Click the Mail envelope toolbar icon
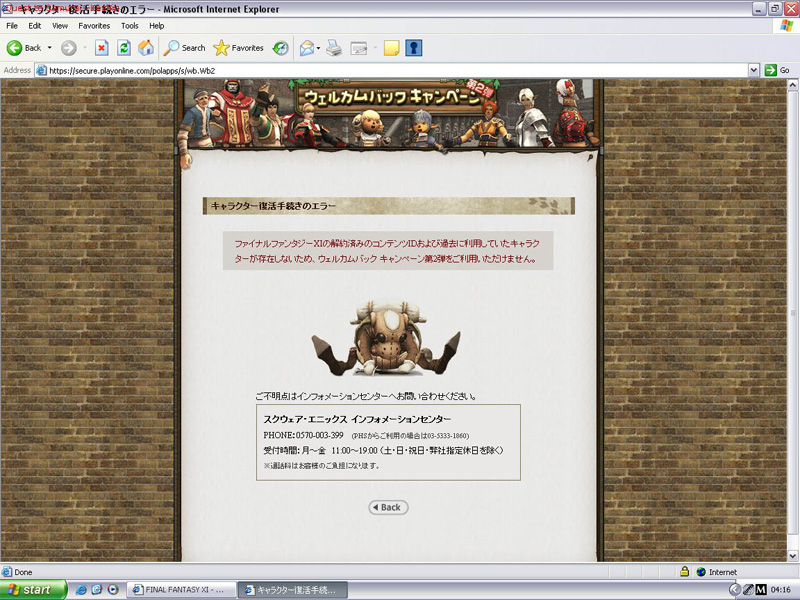The height and width of the screenshot is (600, 800). [x=306, y=48]
